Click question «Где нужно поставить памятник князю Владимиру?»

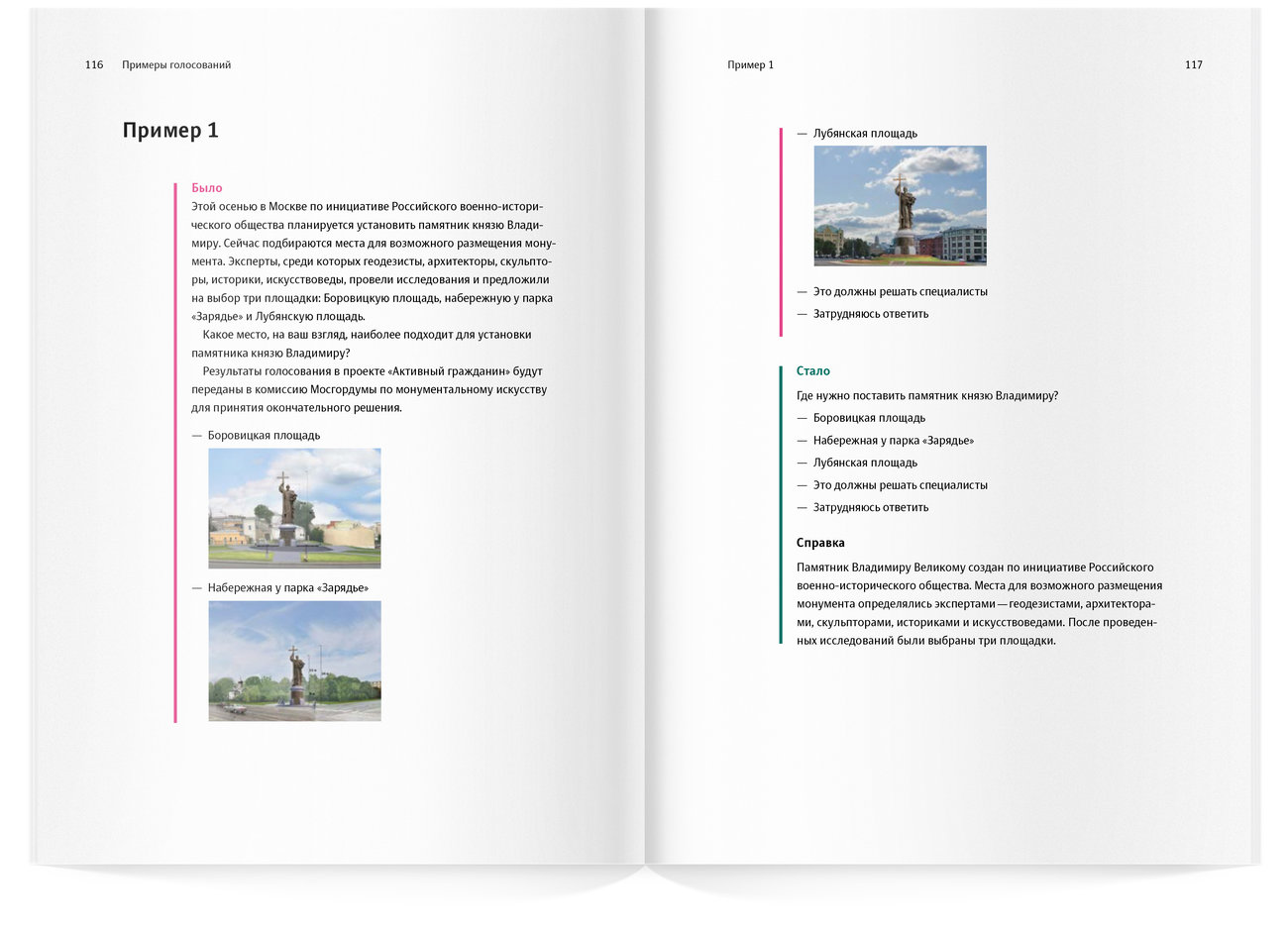pos(927,396)
